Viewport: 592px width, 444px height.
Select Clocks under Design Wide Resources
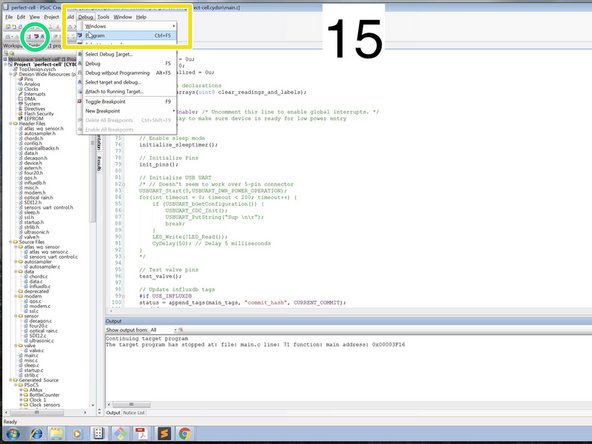pyautogui.click(x=31, y=89)
